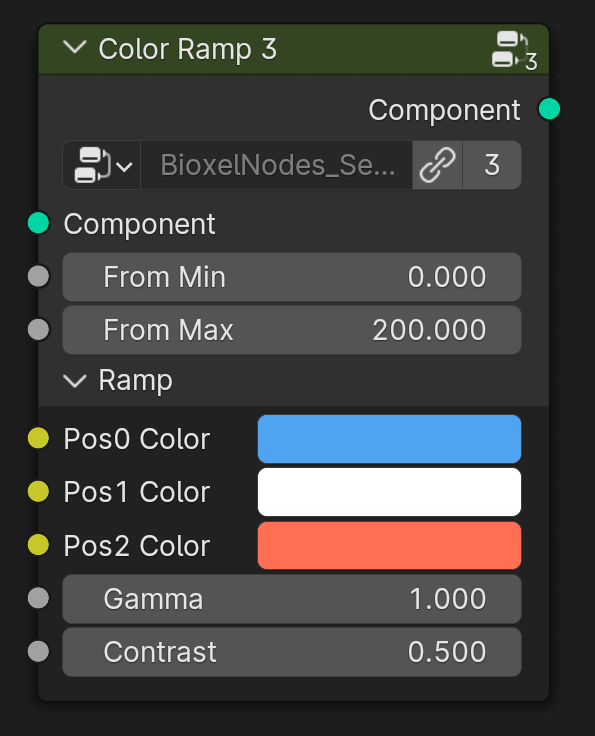Open the white Pos1 Color swatch
This screenshot has width=595, height=736.
[x=389, y=492]
